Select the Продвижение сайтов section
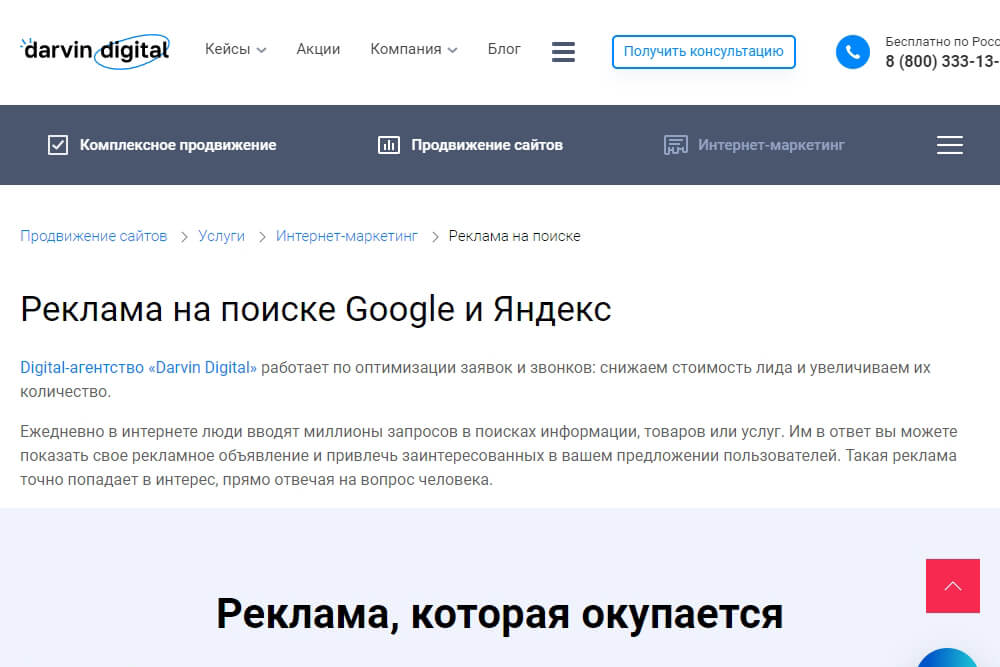The height and width of the screenshot is (667, 1000). tap(487, 145)
